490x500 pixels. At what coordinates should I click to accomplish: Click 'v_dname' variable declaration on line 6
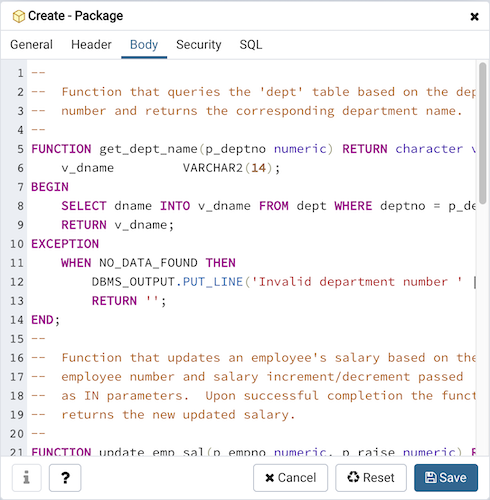(x=88, y=168)
